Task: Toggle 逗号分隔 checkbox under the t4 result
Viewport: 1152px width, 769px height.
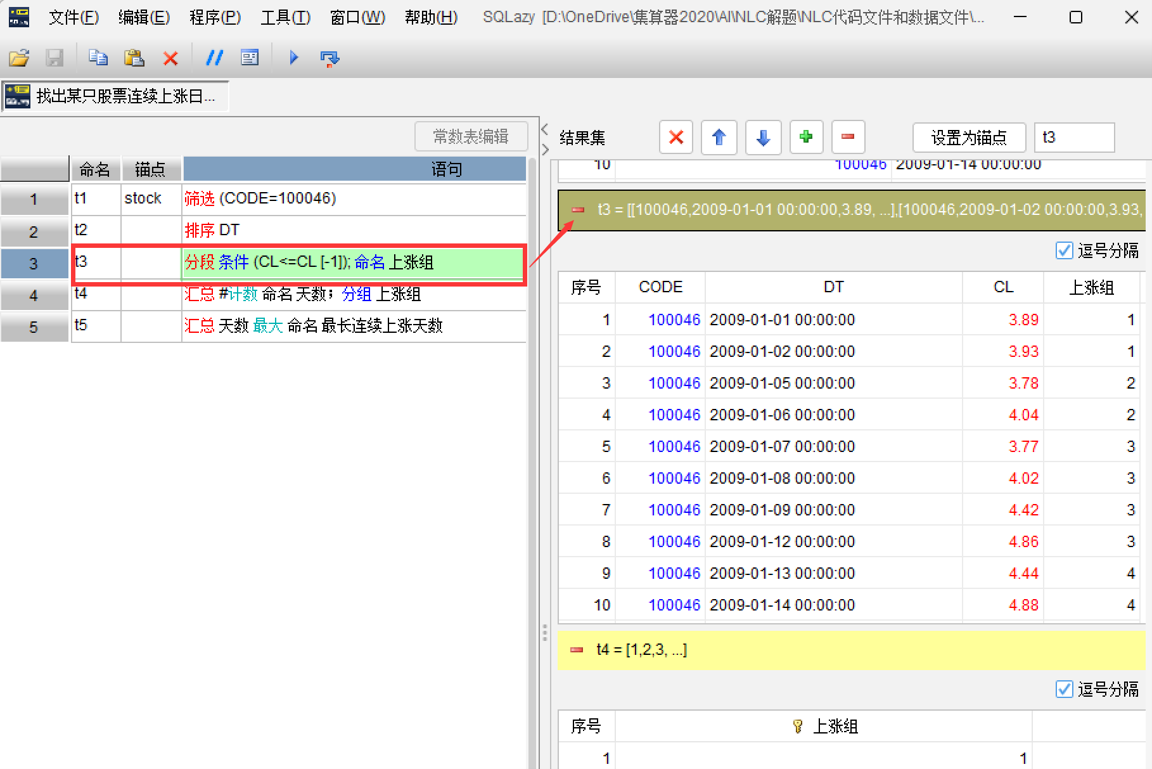Action: [x=1064, y=689]
